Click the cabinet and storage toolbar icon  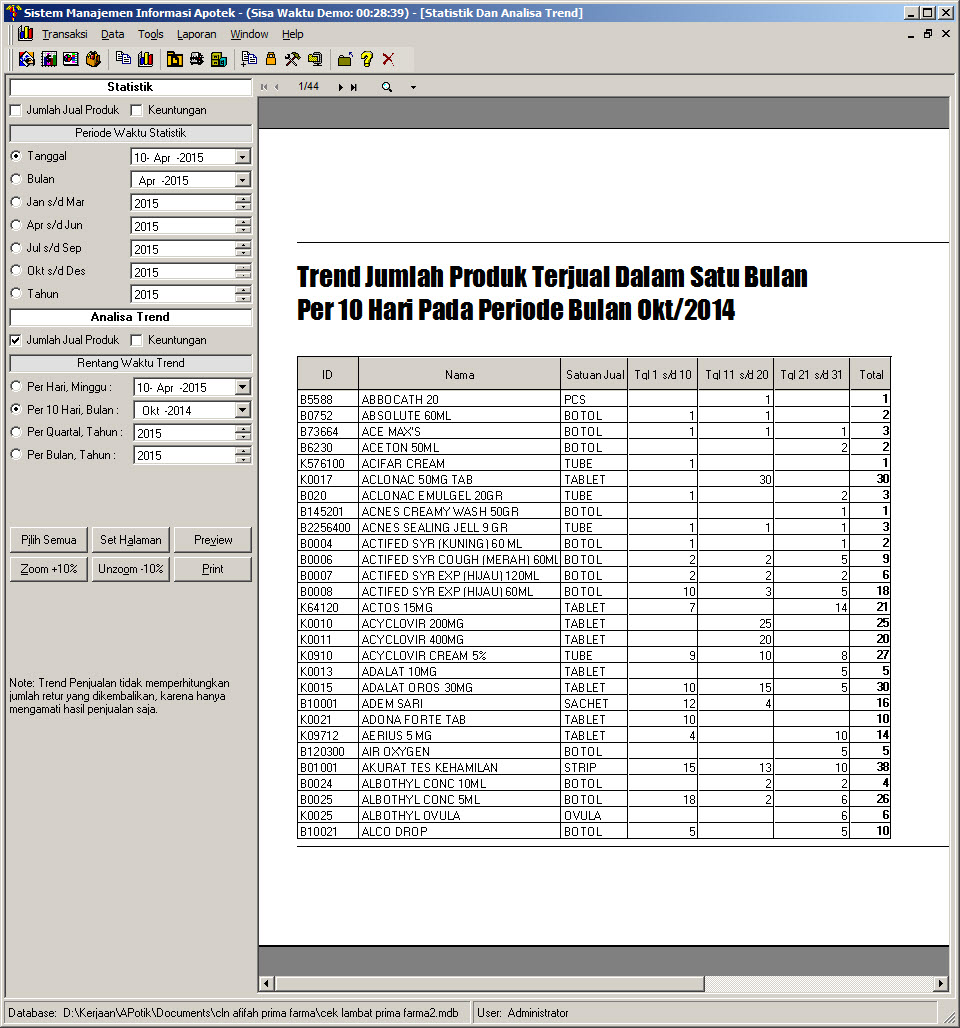click(x=219, y=59)
